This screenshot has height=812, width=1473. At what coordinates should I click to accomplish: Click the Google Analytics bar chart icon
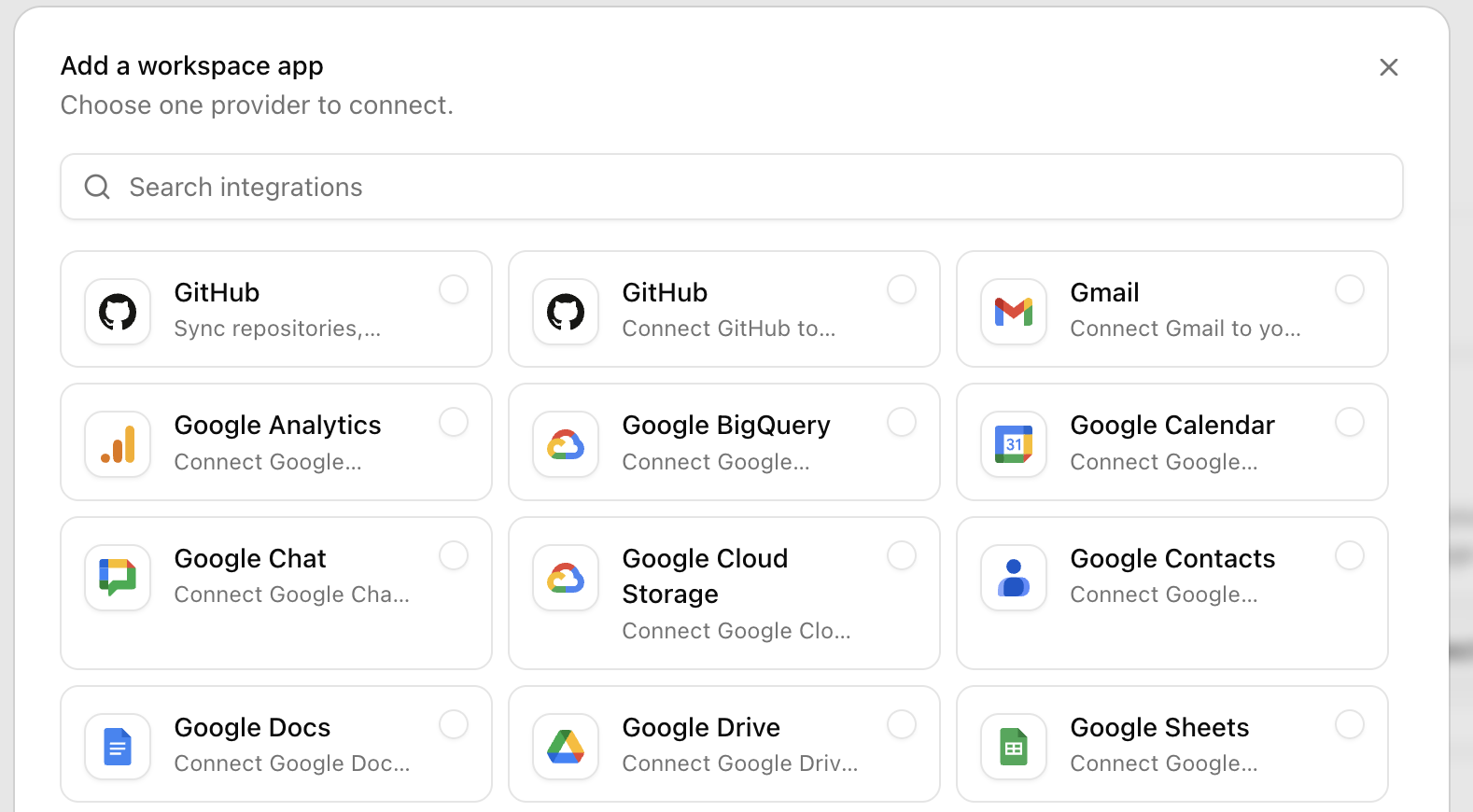[x=118, y=444]
